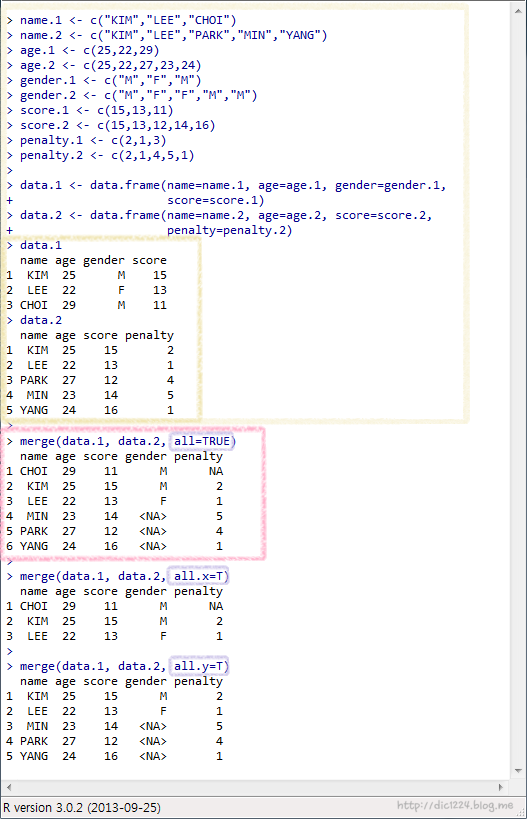Click the penalty.2 assignment line
The height and width of the screenshot is (819, 527).
[x=101, y=156]
